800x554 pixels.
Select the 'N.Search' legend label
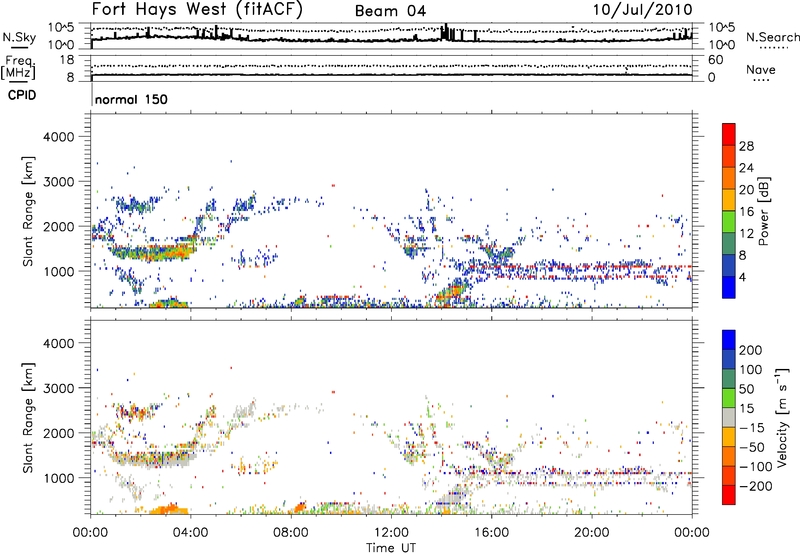(773, 37)
